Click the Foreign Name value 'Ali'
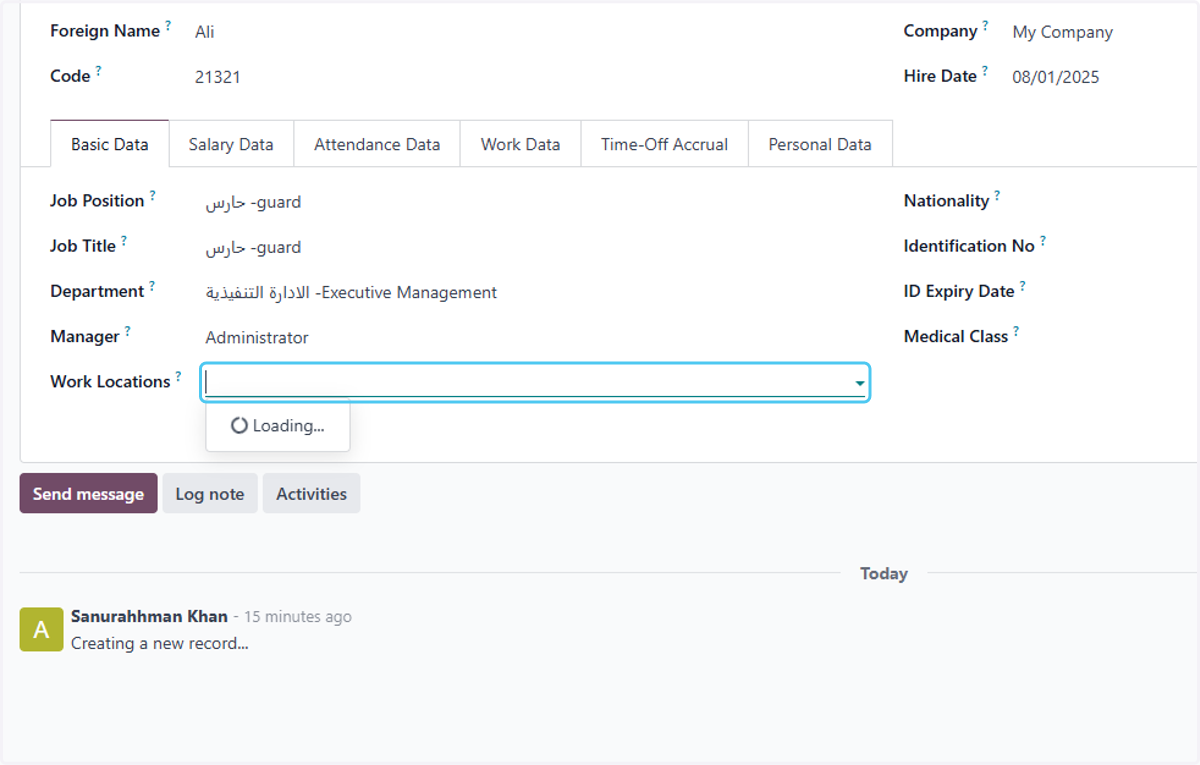This screenshot has width=1200, height=765. tap(205, 32)
